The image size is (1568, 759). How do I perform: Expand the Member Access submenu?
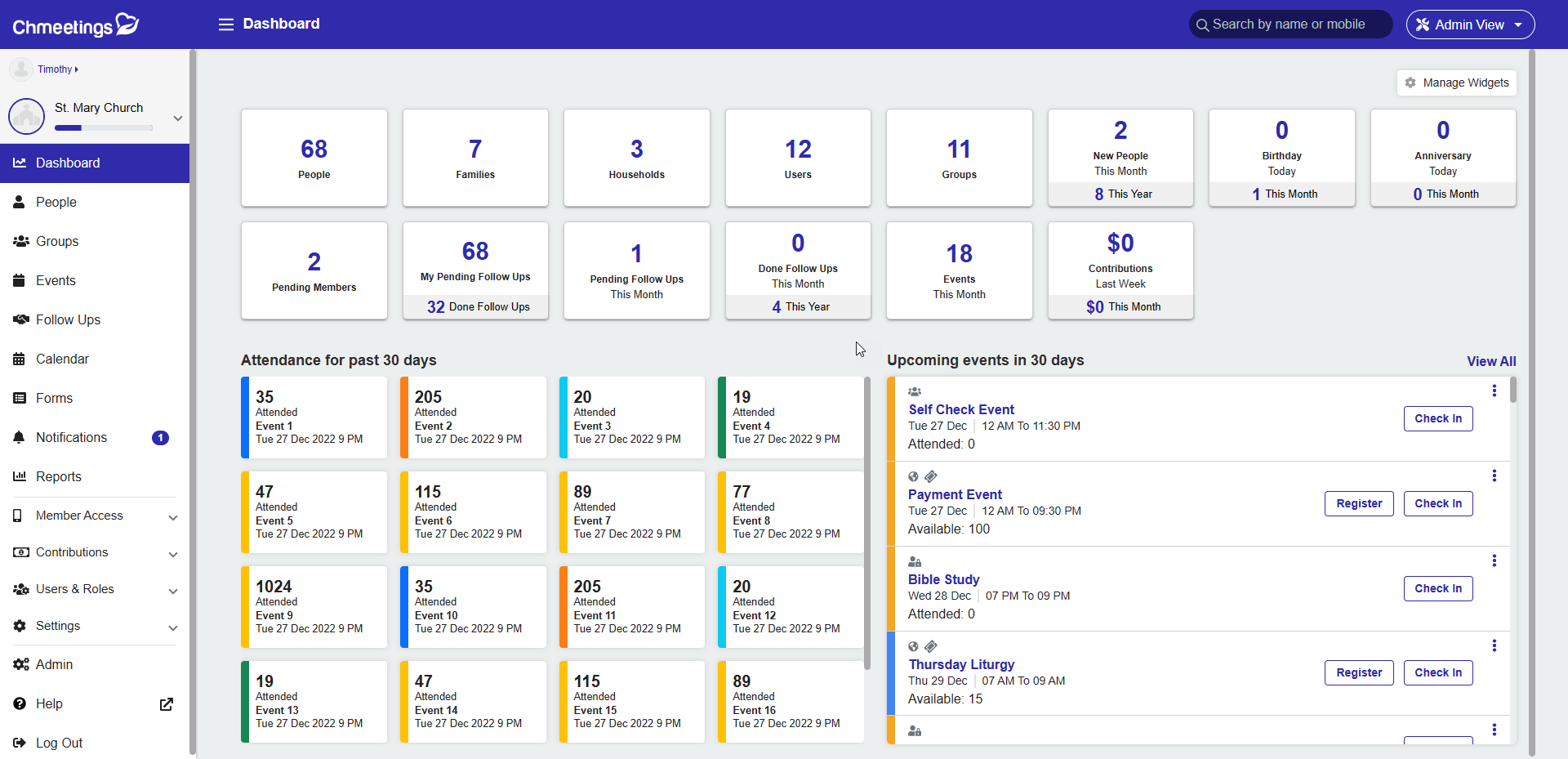[x=173, y=518]
